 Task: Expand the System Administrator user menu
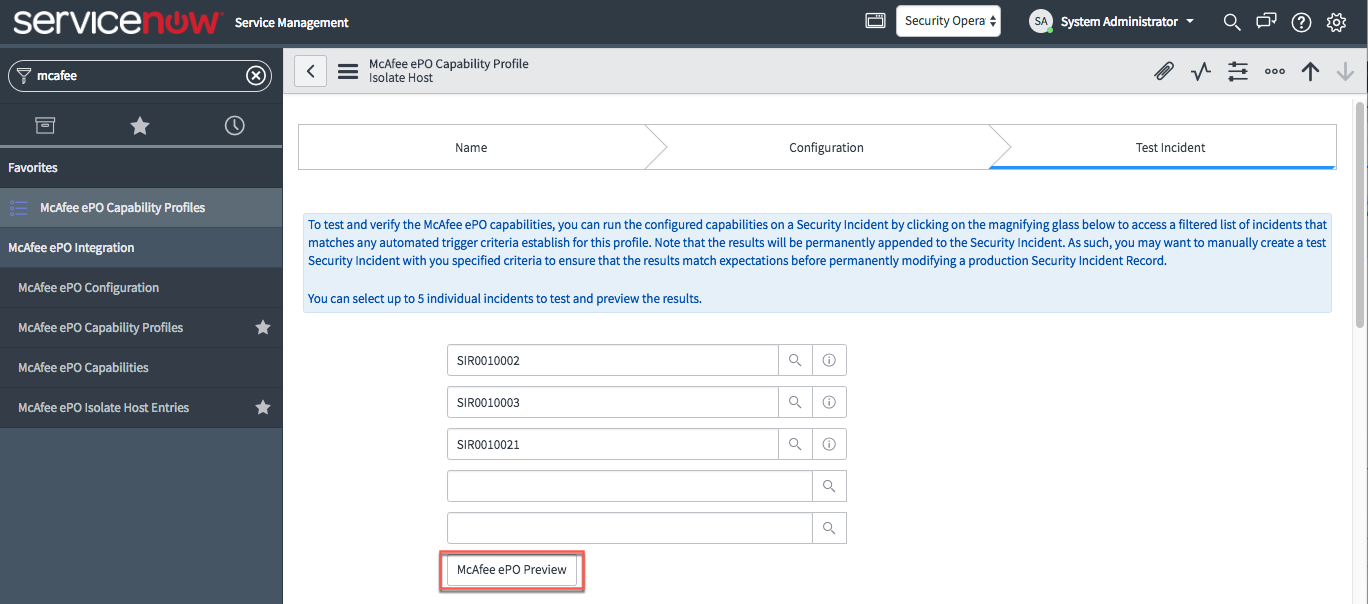click(1127, 21)
